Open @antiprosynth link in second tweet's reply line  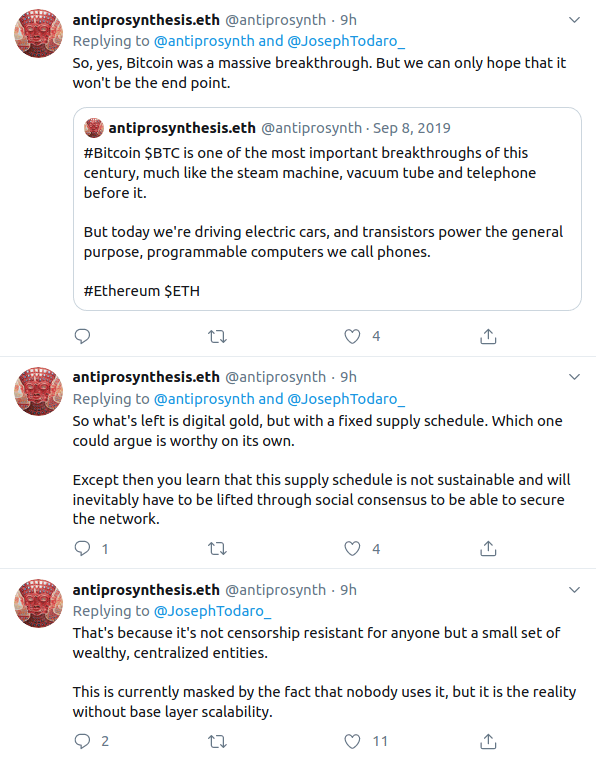204,399
